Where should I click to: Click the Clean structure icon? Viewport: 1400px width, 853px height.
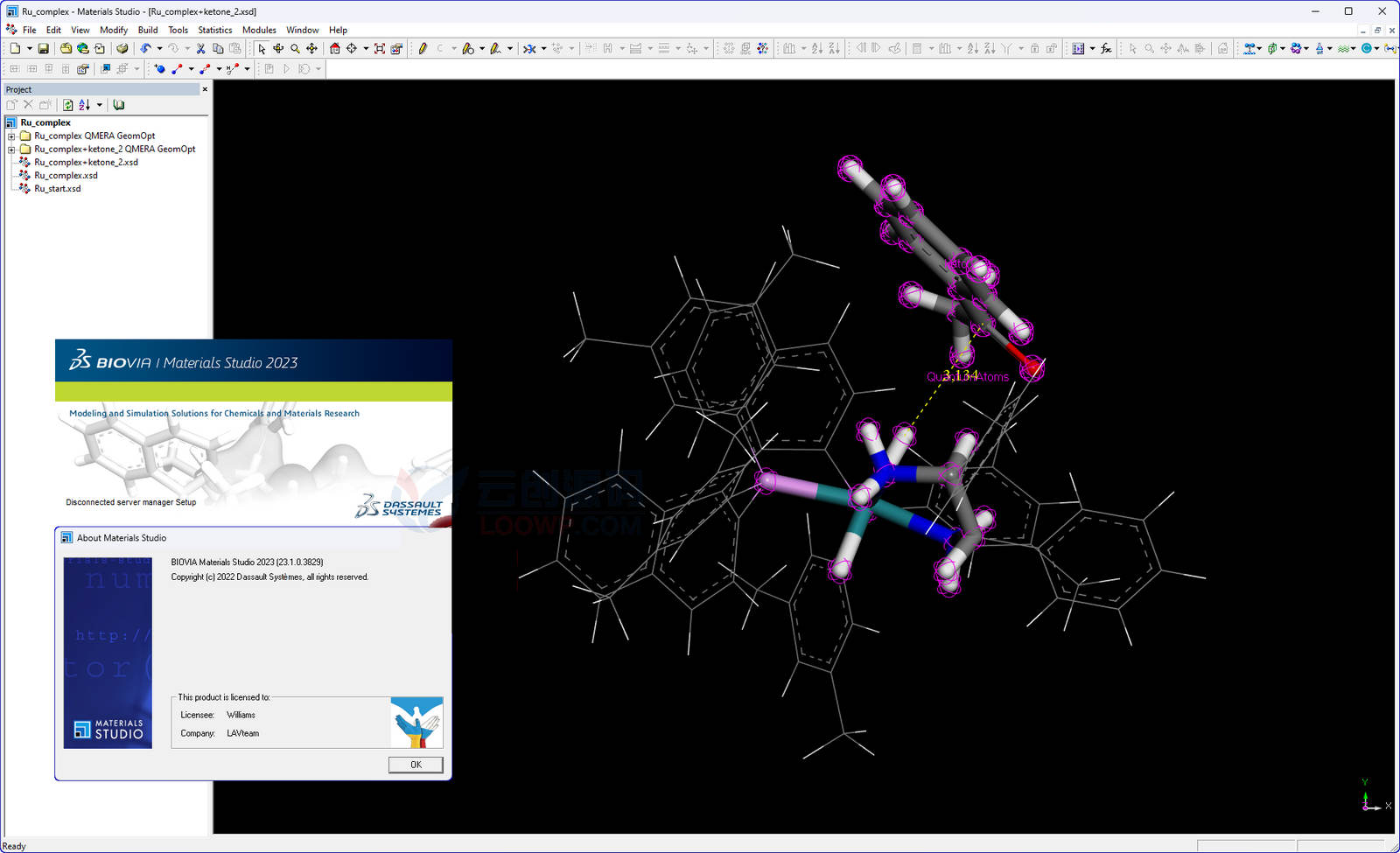coord(529,49)
